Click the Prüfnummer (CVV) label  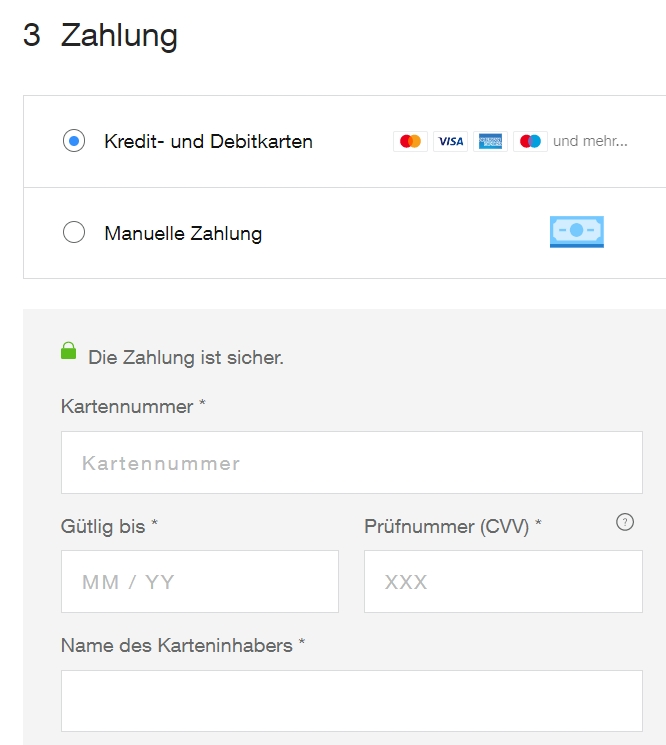(x=453, y=526)
